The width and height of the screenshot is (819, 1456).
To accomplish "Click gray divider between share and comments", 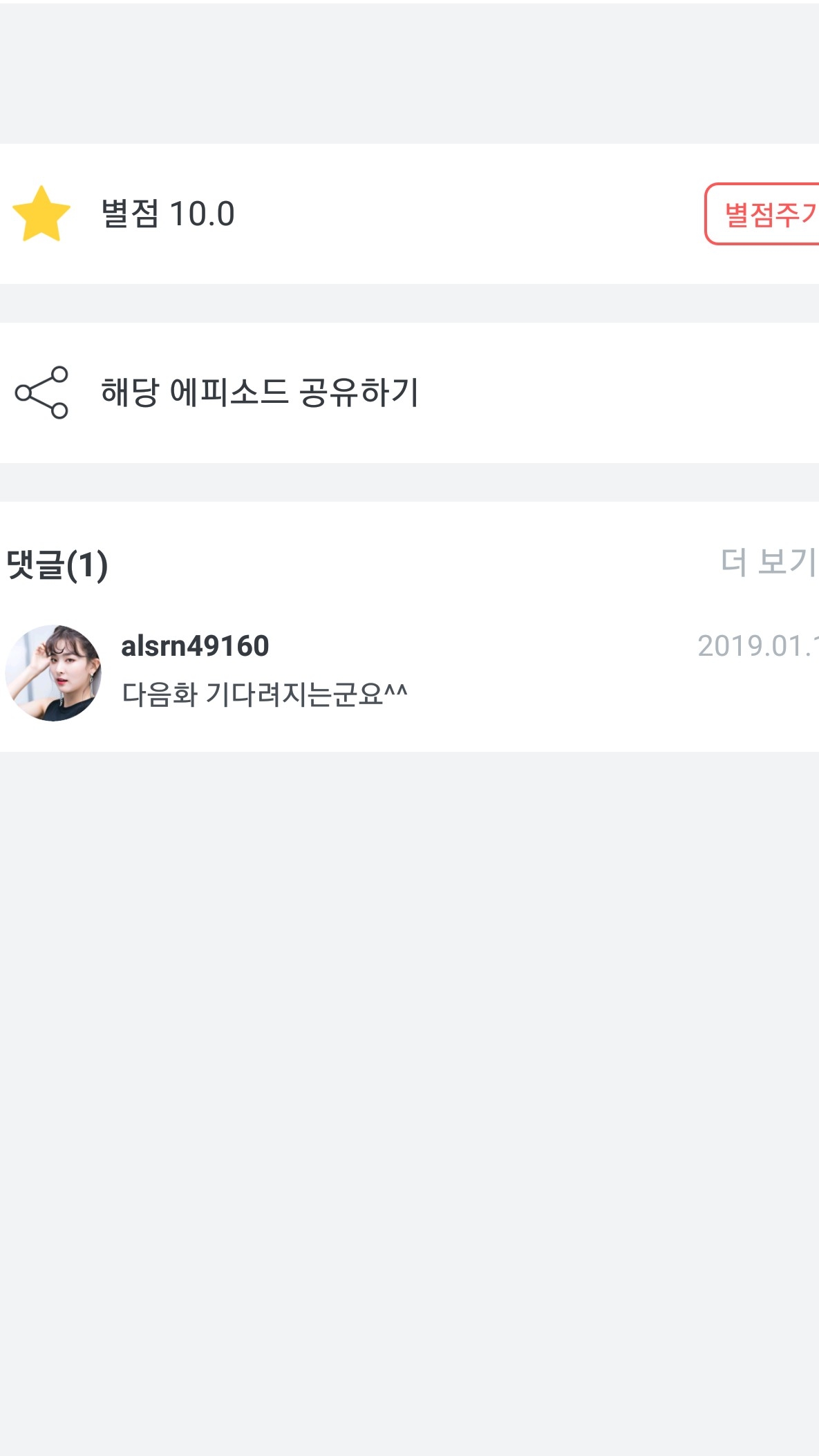I will pos(409,482).
